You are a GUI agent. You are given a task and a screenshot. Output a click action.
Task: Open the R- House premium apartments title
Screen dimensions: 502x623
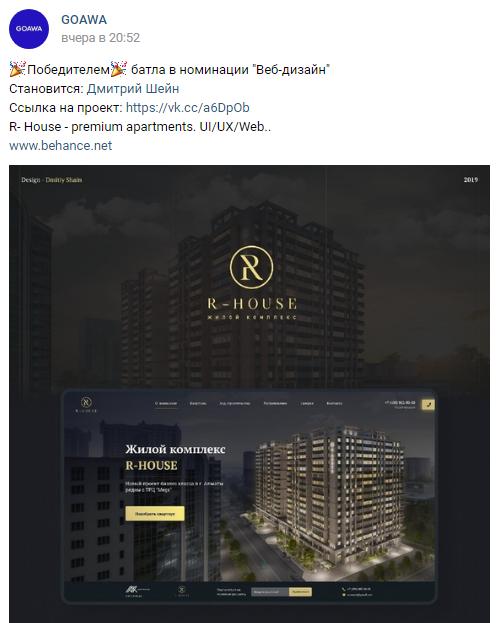140,127
